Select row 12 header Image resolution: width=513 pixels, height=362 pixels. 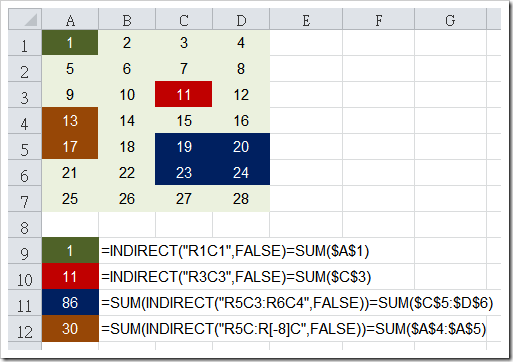pos(25,329)
